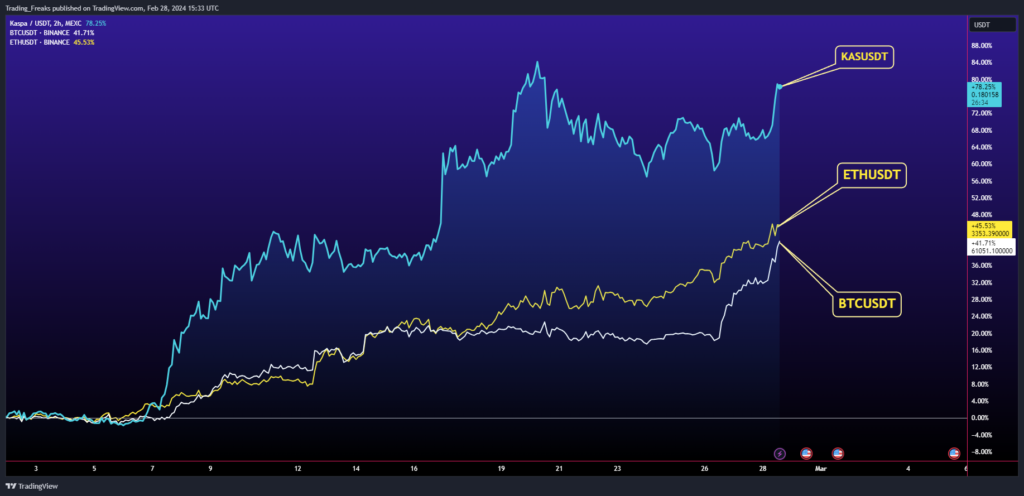Click date 19 on the time axis
Screen dimensions: 1024x496
click(501, 467)
